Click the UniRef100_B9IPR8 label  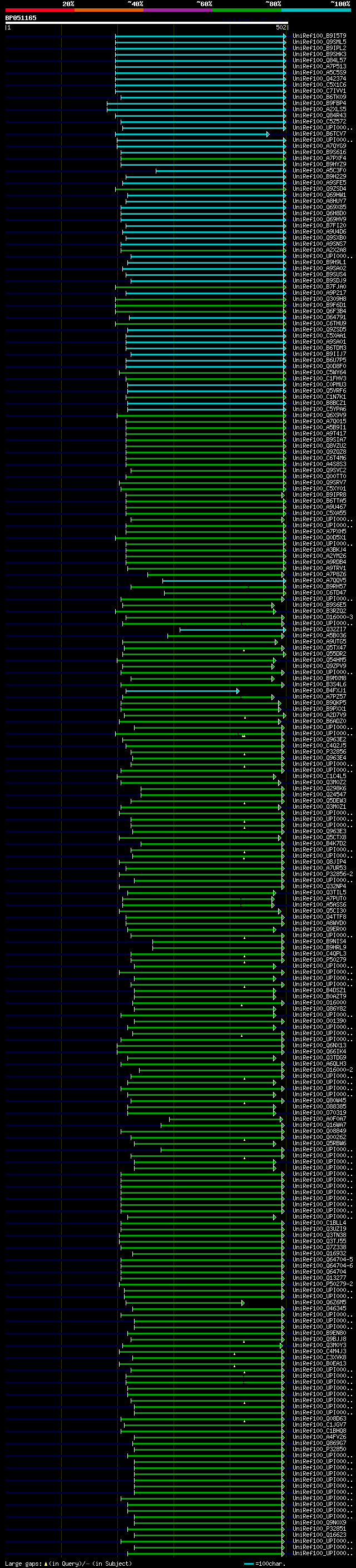(x=319, y=495)
